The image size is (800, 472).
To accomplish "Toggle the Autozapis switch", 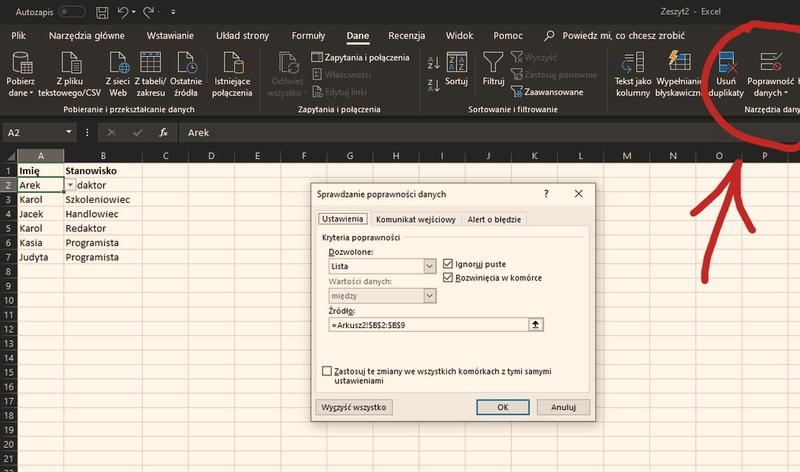I will (x=72, y=12).
